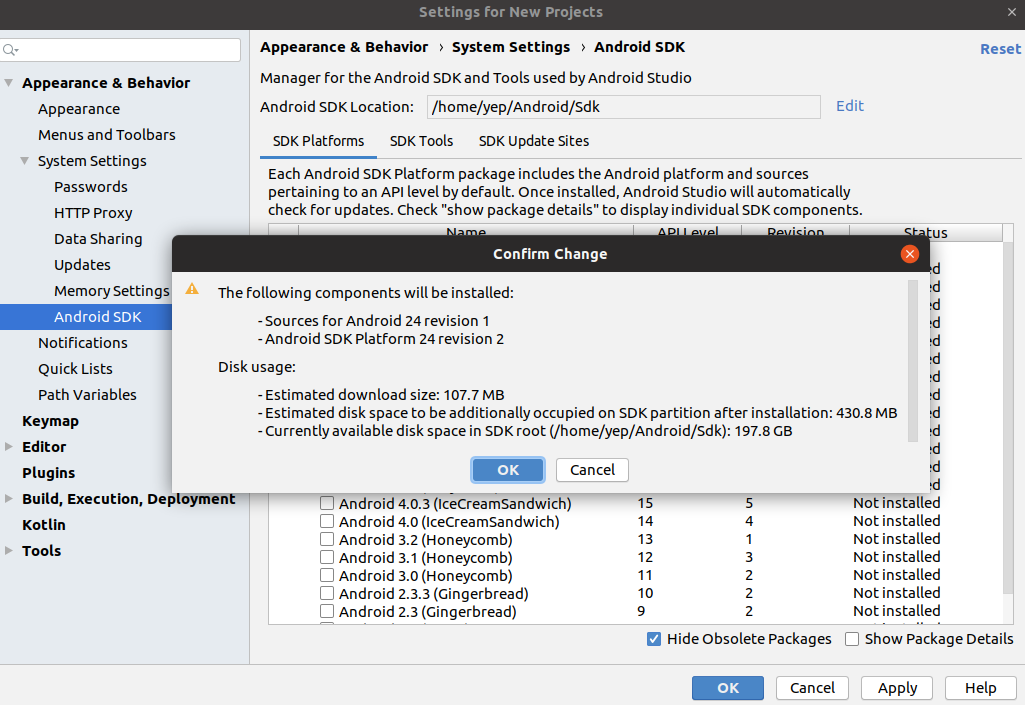Click the settings search field

click(x=121, y=50)
